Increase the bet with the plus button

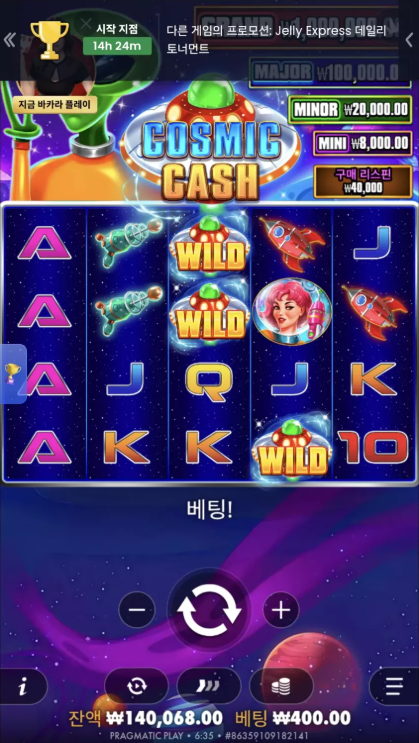[x=281, y=610]
